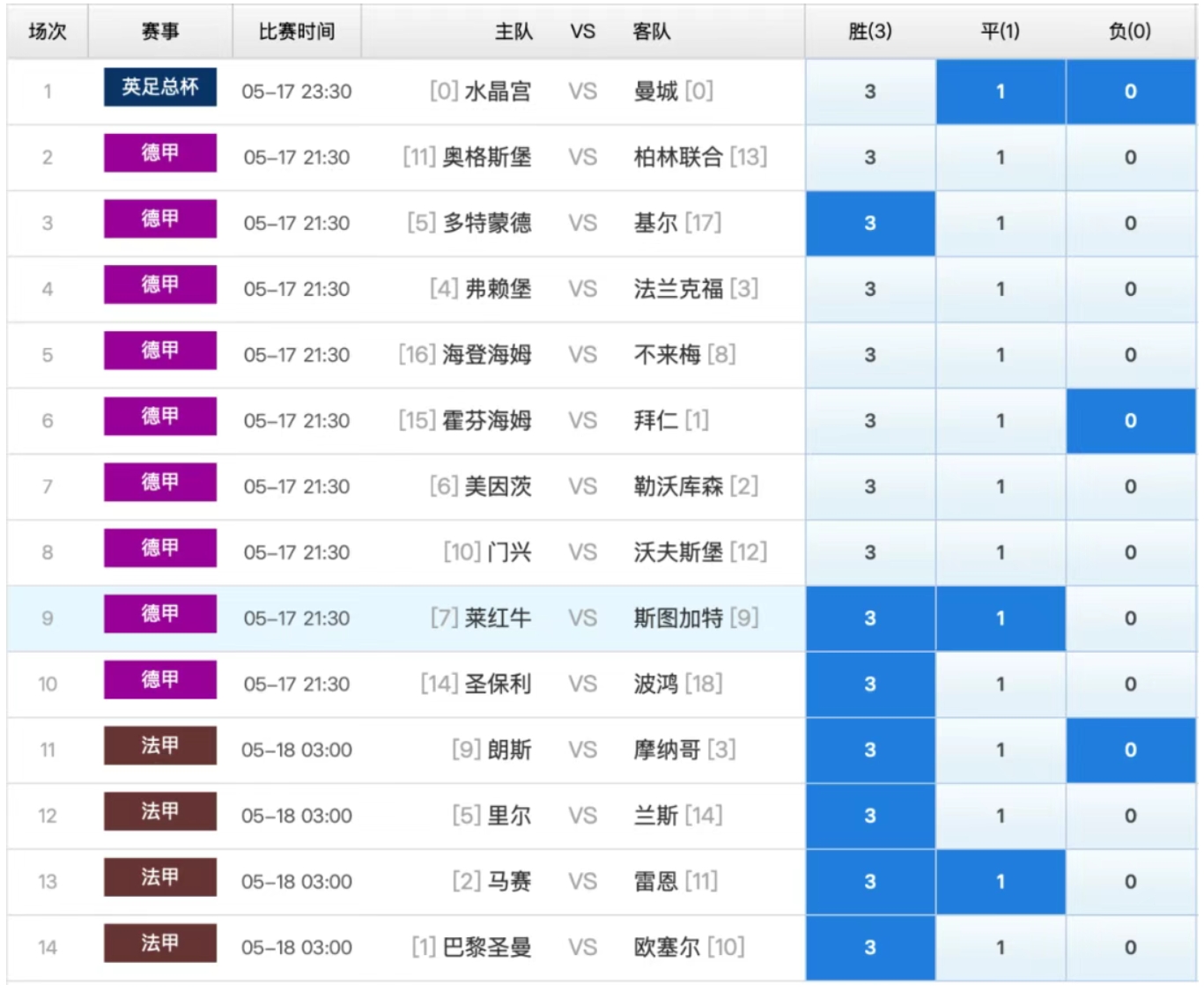
Task: Select draw (1) for 海登海姆 vs 不来梅
Action: 1001,355
